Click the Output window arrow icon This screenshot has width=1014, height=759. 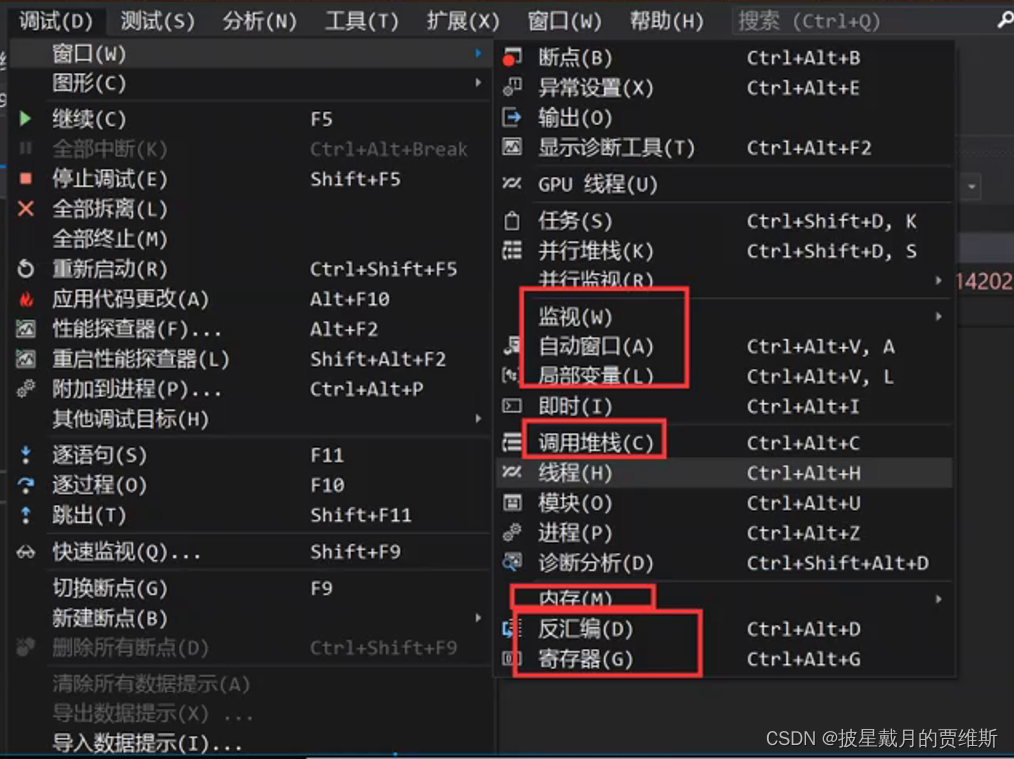pyautogui.click(x=512, y=118)
